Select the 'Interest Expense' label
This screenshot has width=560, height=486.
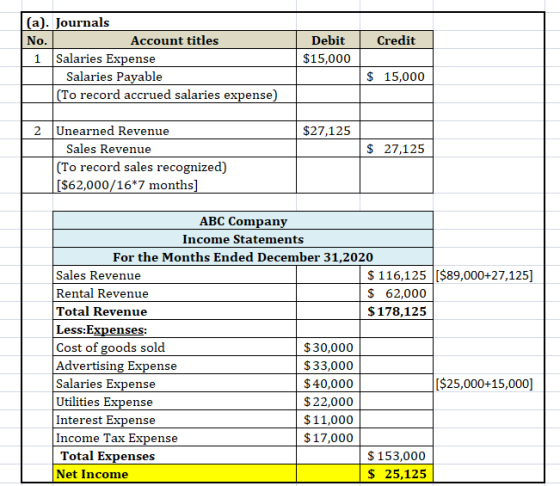pyautogui.click(x=175, y=419)
